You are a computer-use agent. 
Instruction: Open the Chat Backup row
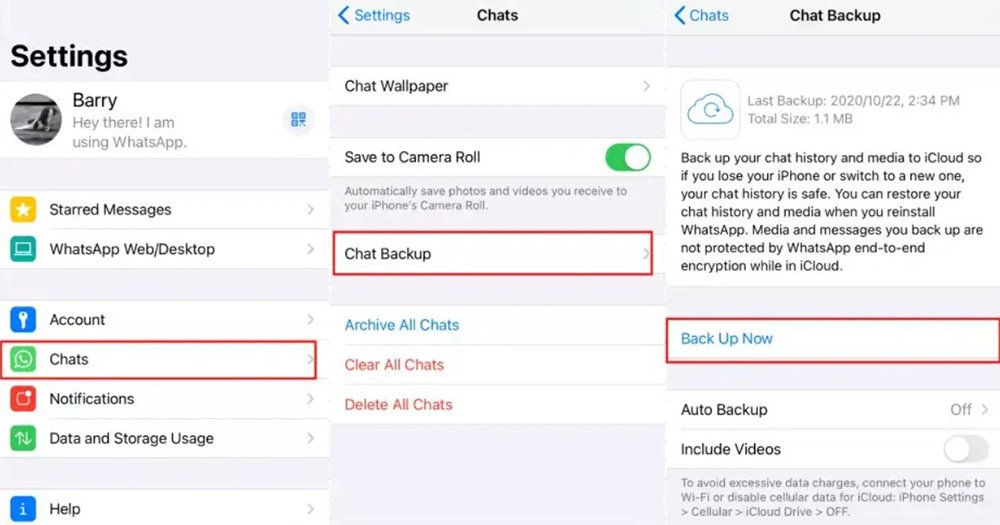[493, 253]
